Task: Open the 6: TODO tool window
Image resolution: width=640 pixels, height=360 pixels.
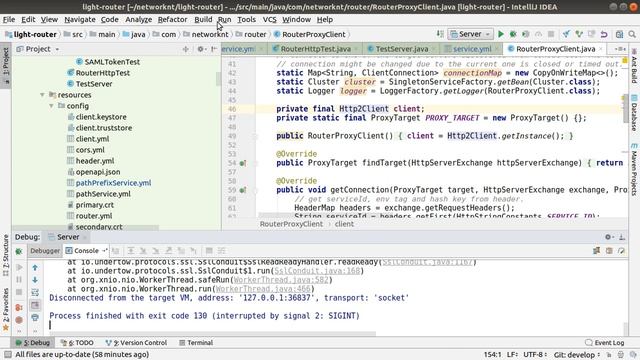Action: click(77, 343)
